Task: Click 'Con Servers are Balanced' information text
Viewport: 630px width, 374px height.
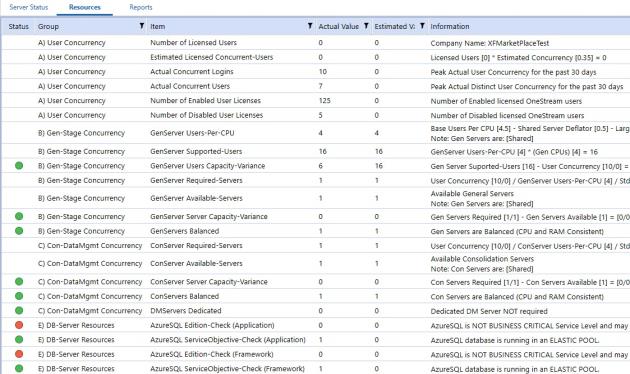Action: pos(517,296)
